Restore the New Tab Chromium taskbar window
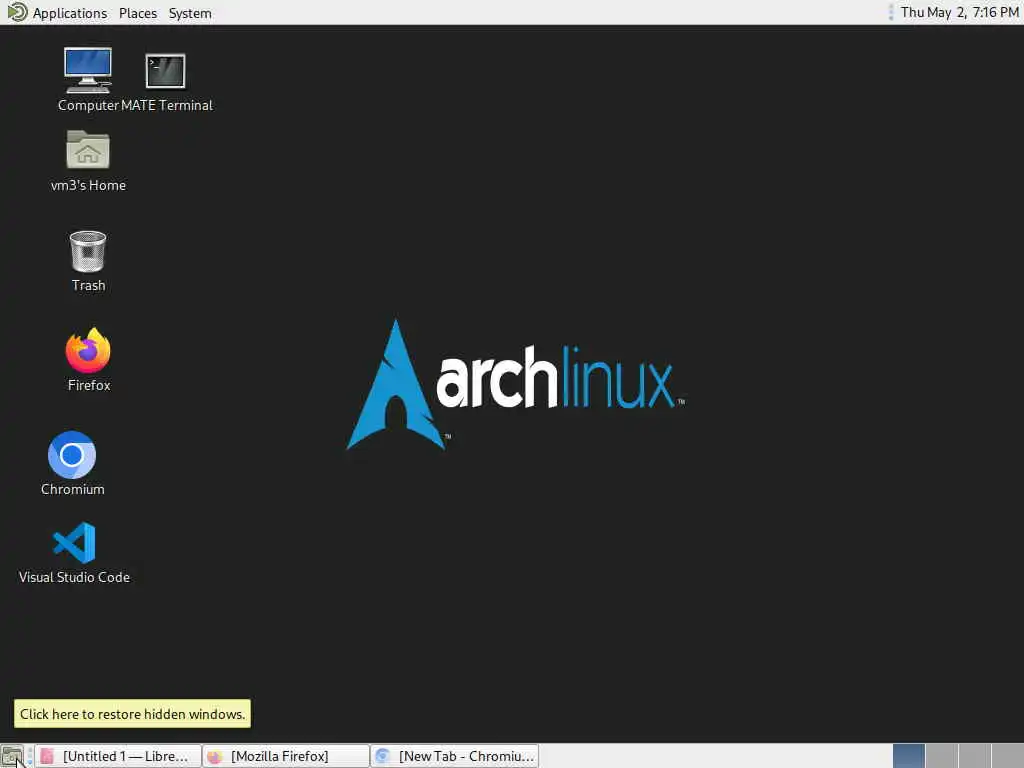This screenshot has height=768, width=1024. (x=455, y=756)
